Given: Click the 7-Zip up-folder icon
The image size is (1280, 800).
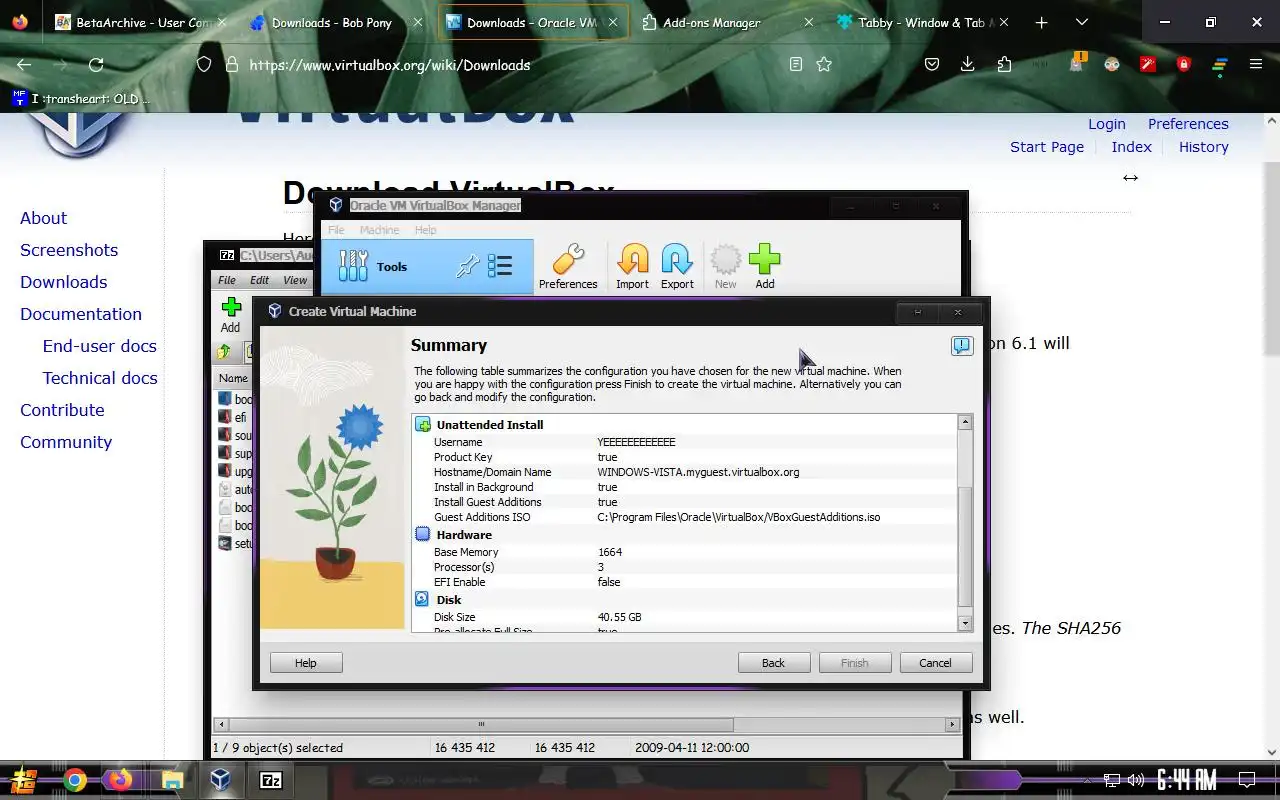Looking at the screenshot, I should [224, 352].
